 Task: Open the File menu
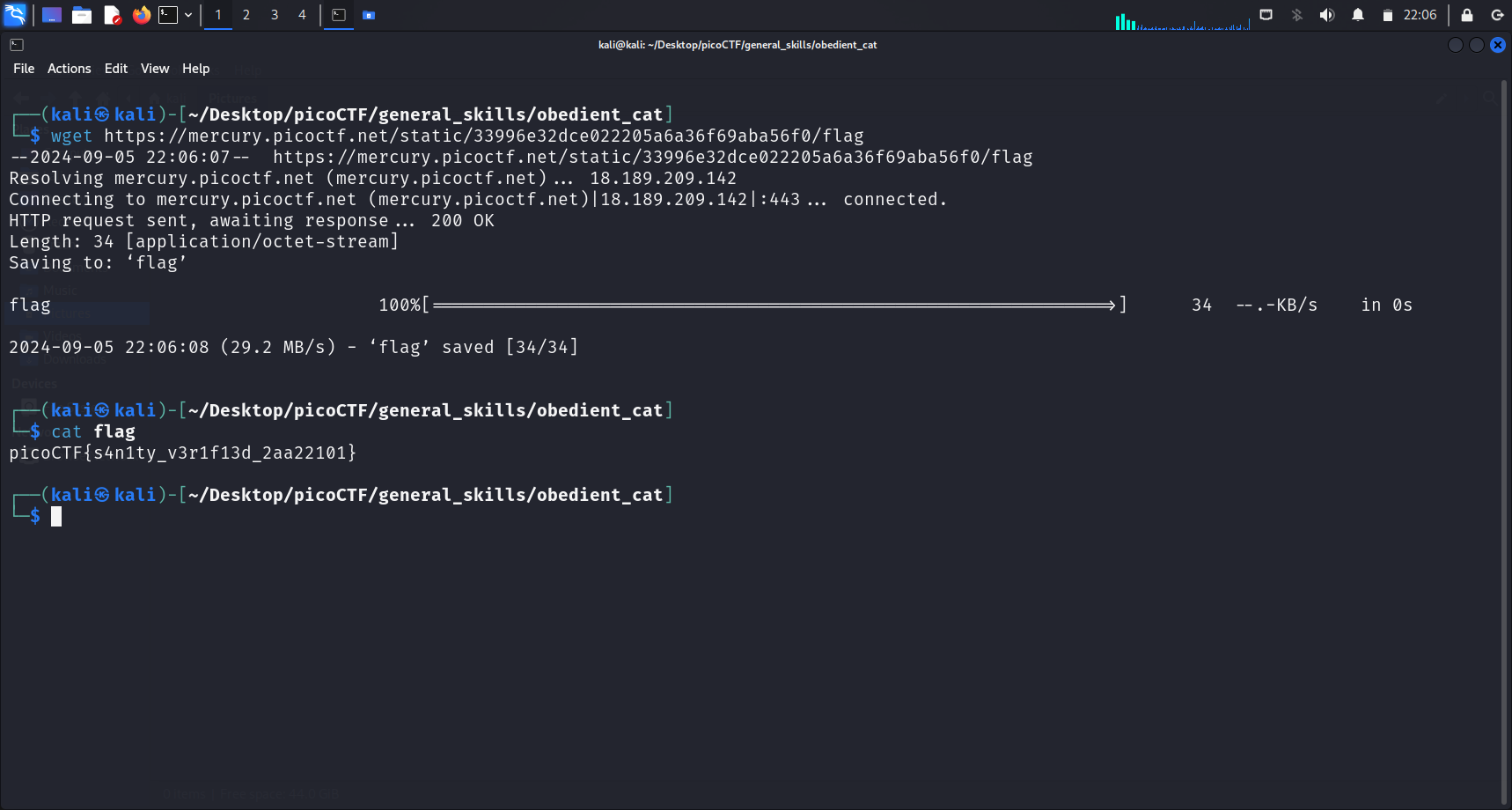click(x=24, y=69)
